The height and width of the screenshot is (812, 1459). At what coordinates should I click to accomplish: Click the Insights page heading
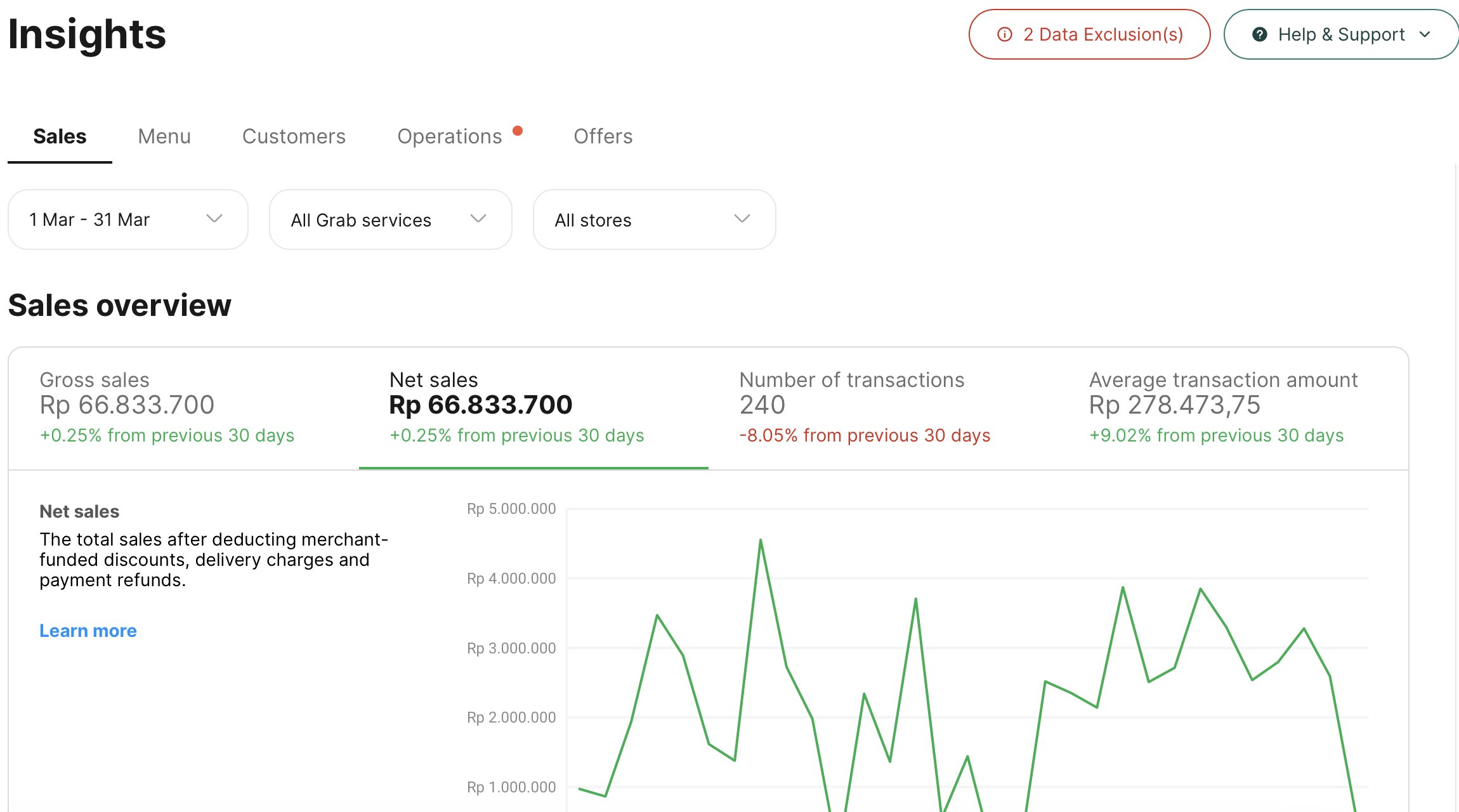pyautogui.click(x=87, y=34)
